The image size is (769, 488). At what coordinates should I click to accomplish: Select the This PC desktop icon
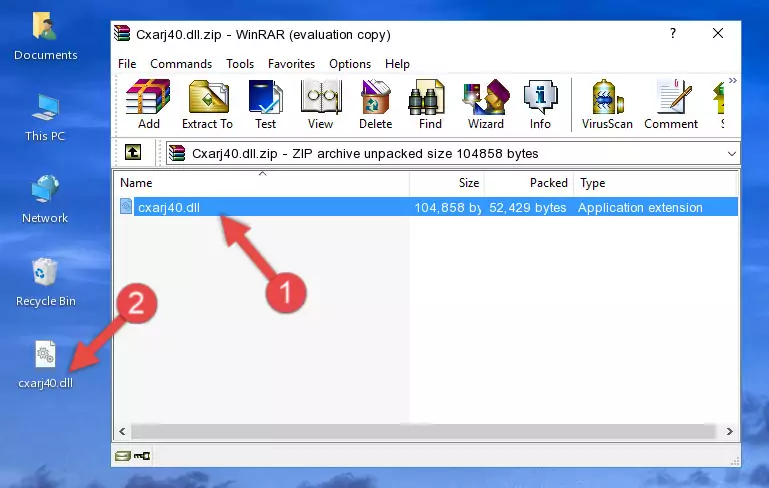click(x=45, y=118)
